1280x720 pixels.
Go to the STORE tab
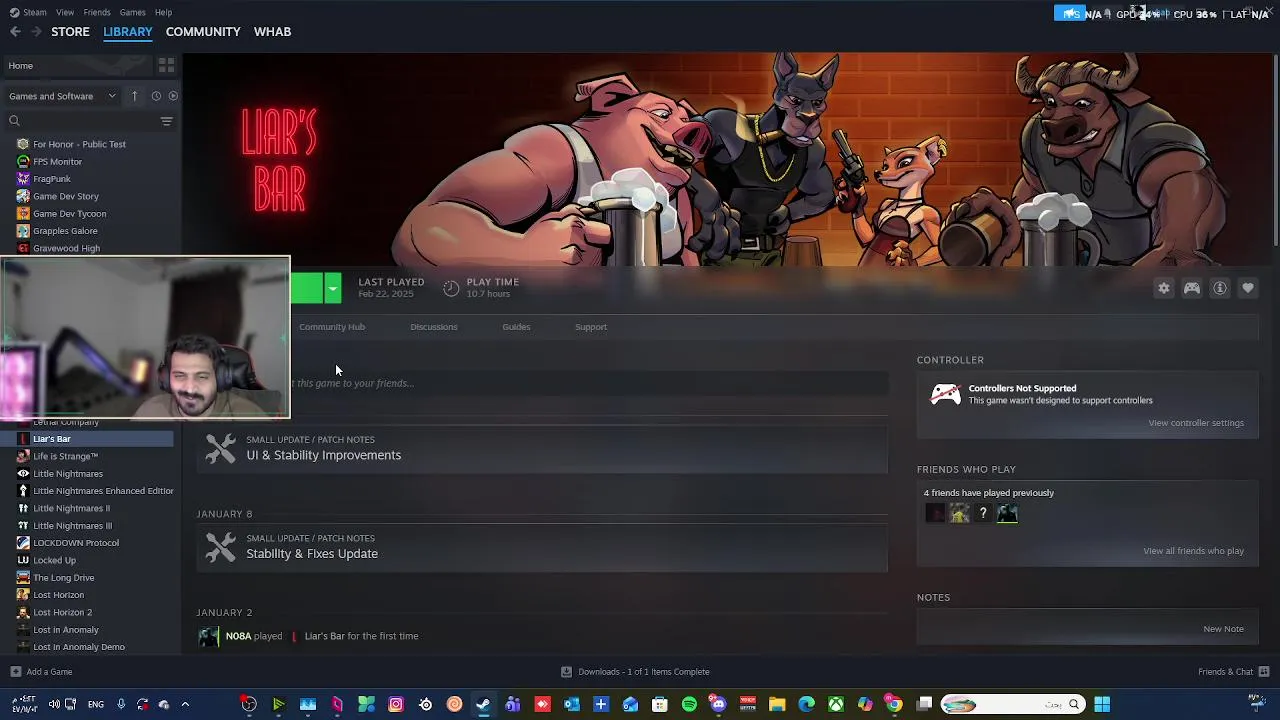(70, 32)
